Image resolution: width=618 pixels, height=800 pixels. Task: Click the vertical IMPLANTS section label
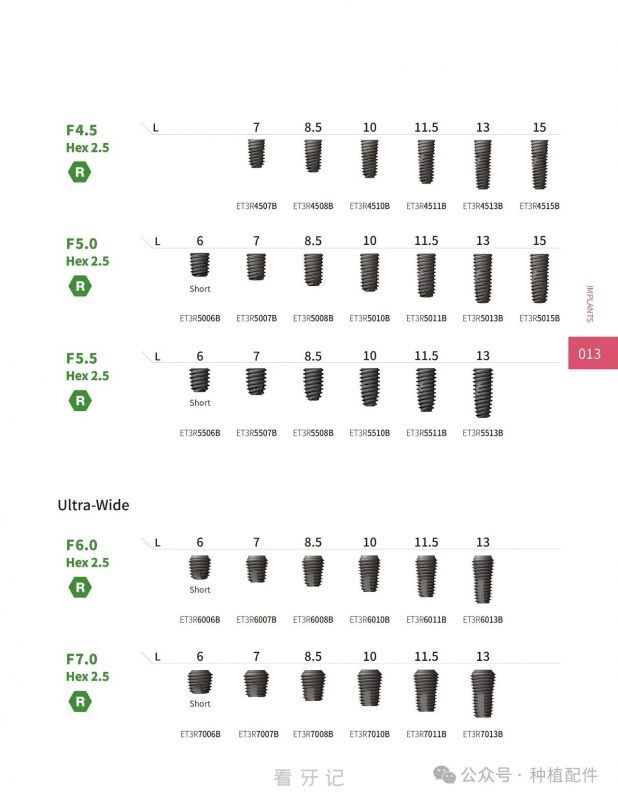point(589,304)
